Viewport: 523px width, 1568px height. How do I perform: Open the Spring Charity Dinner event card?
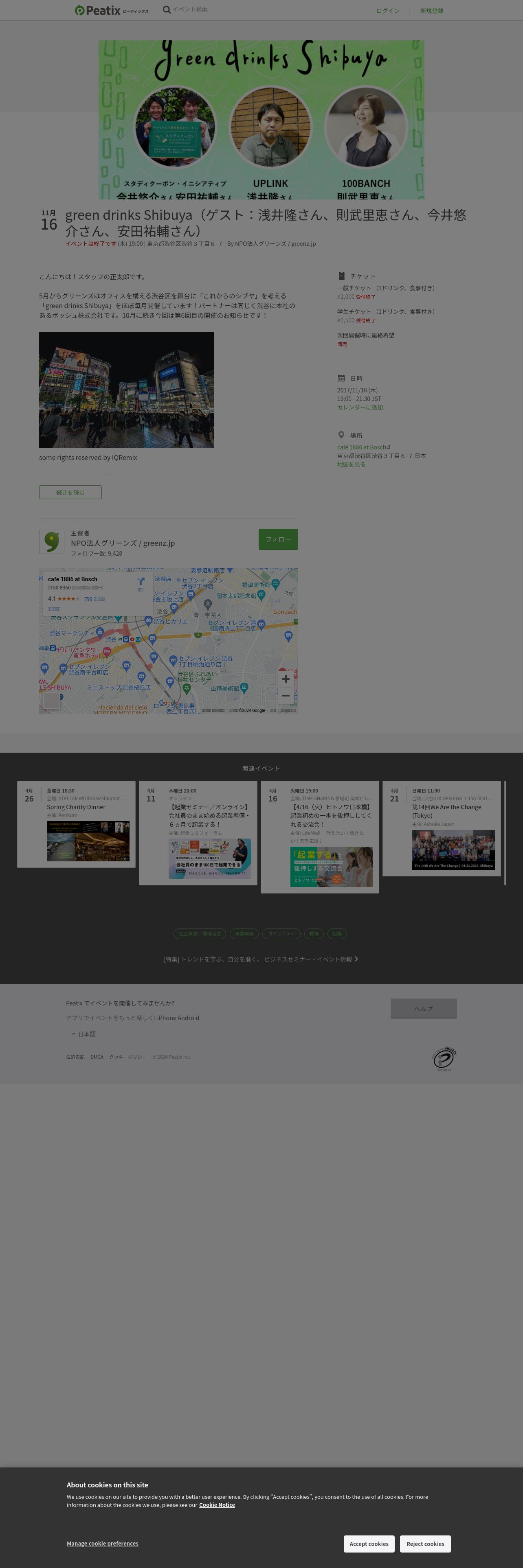76,824
